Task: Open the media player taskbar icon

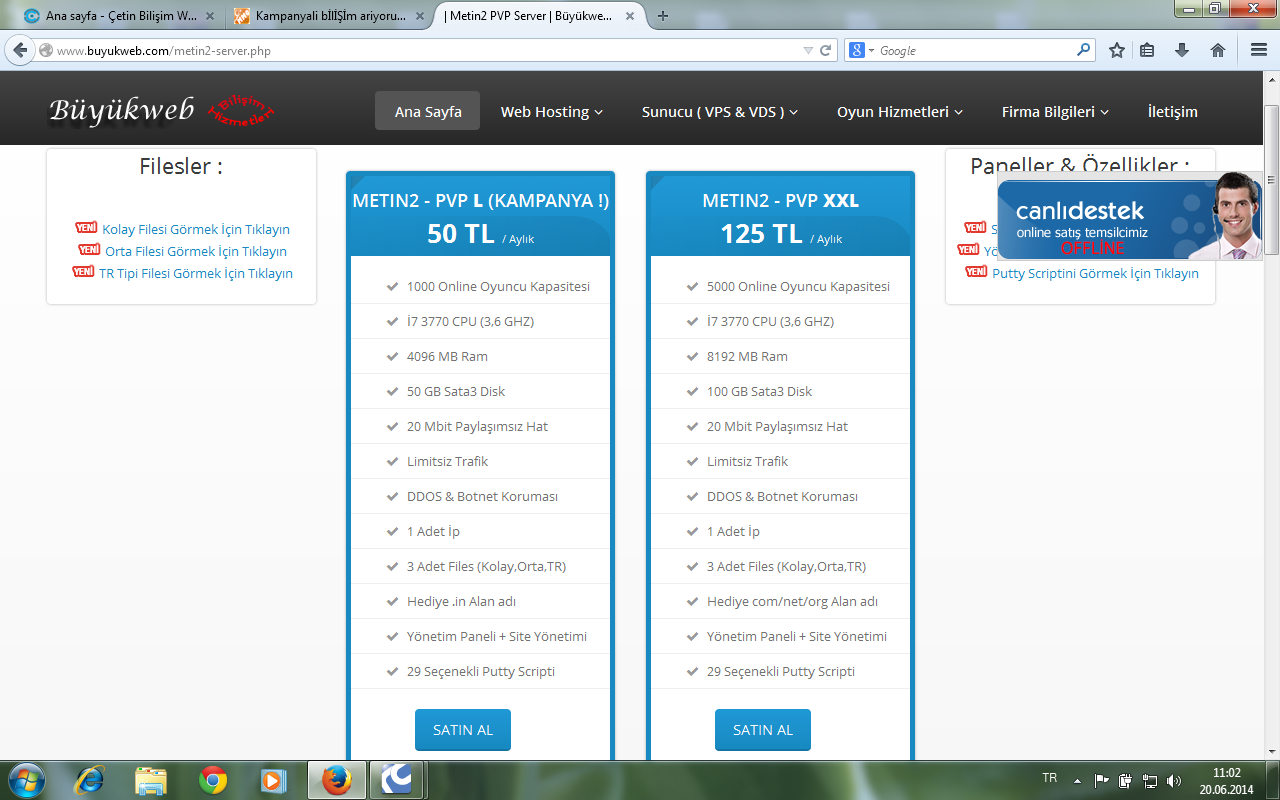Action: pyautogui.click(x=272, y=780)
